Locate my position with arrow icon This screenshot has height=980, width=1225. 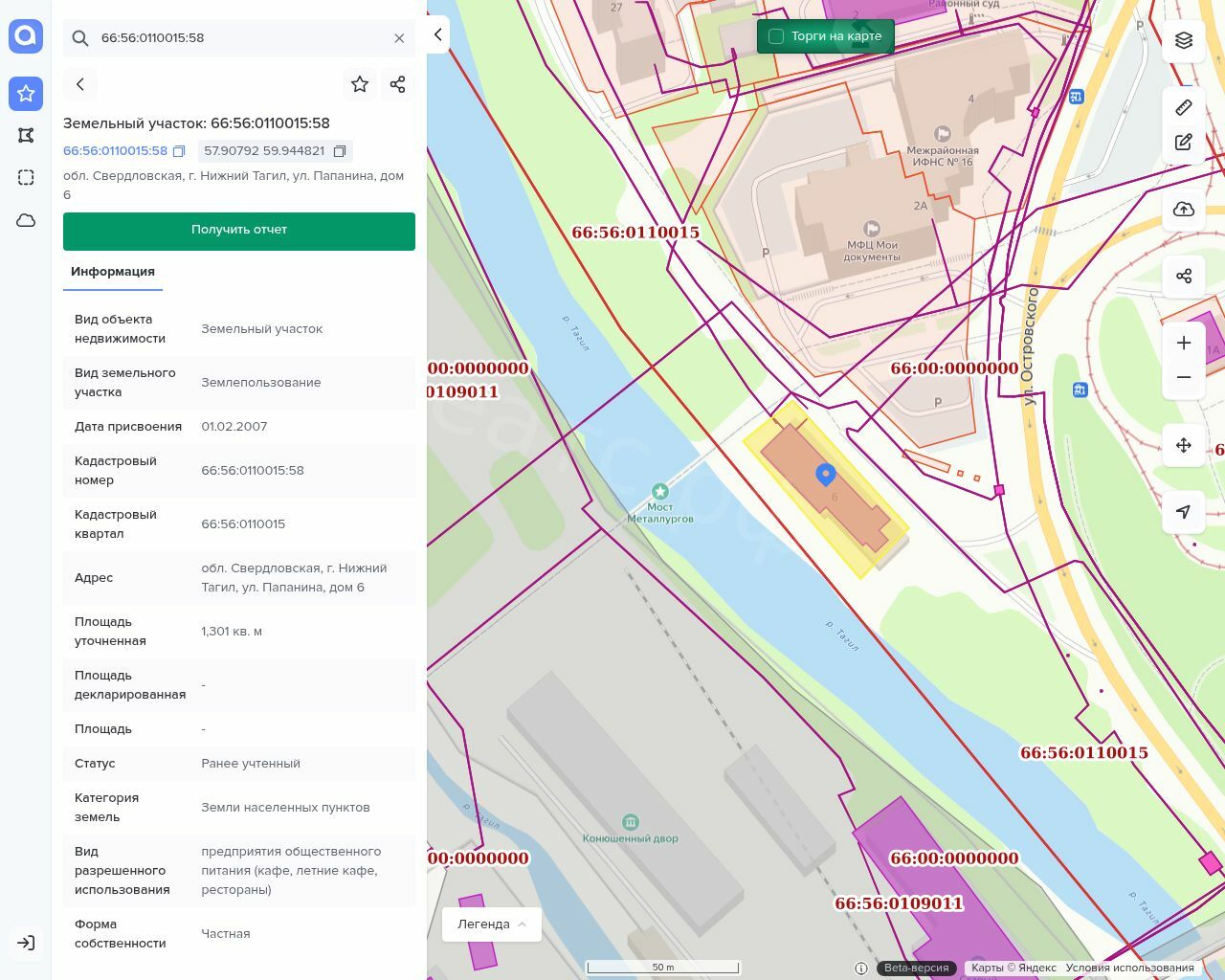point(1184,512)
